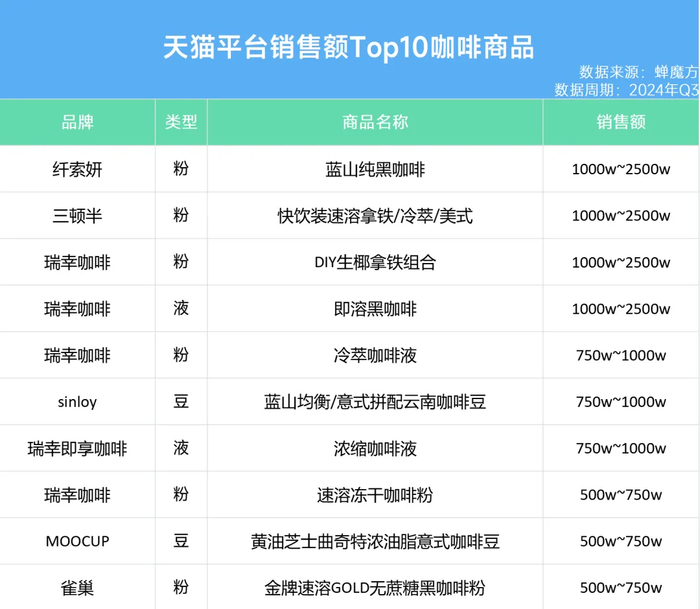Click the 商品名称 column header
This screenshot has height=609, width=700.
pos(375,122)
